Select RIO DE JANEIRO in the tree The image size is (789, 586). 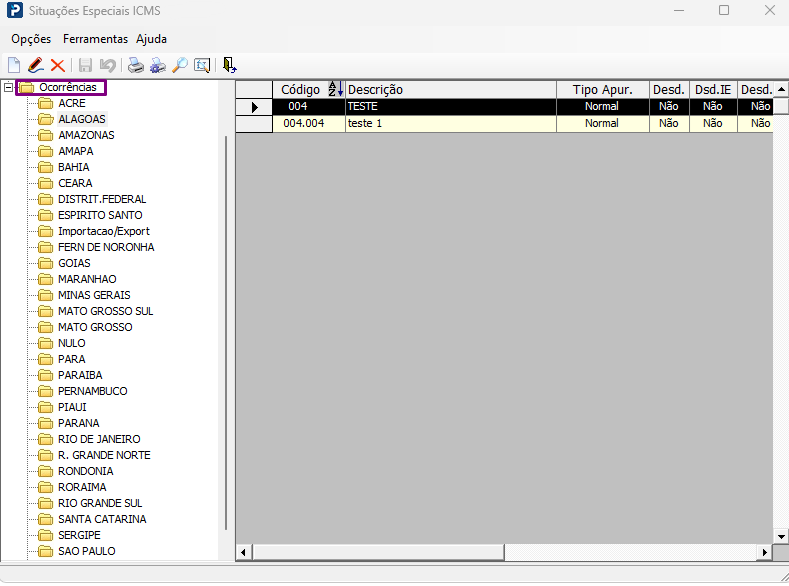tap(99, 440)
